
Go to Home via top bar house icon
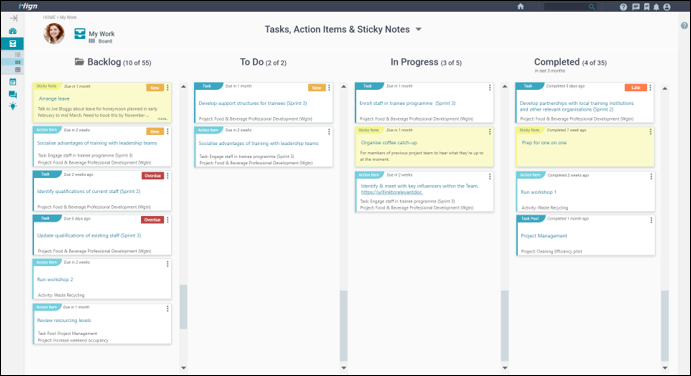pyautogui.click(x=520, y=6)
